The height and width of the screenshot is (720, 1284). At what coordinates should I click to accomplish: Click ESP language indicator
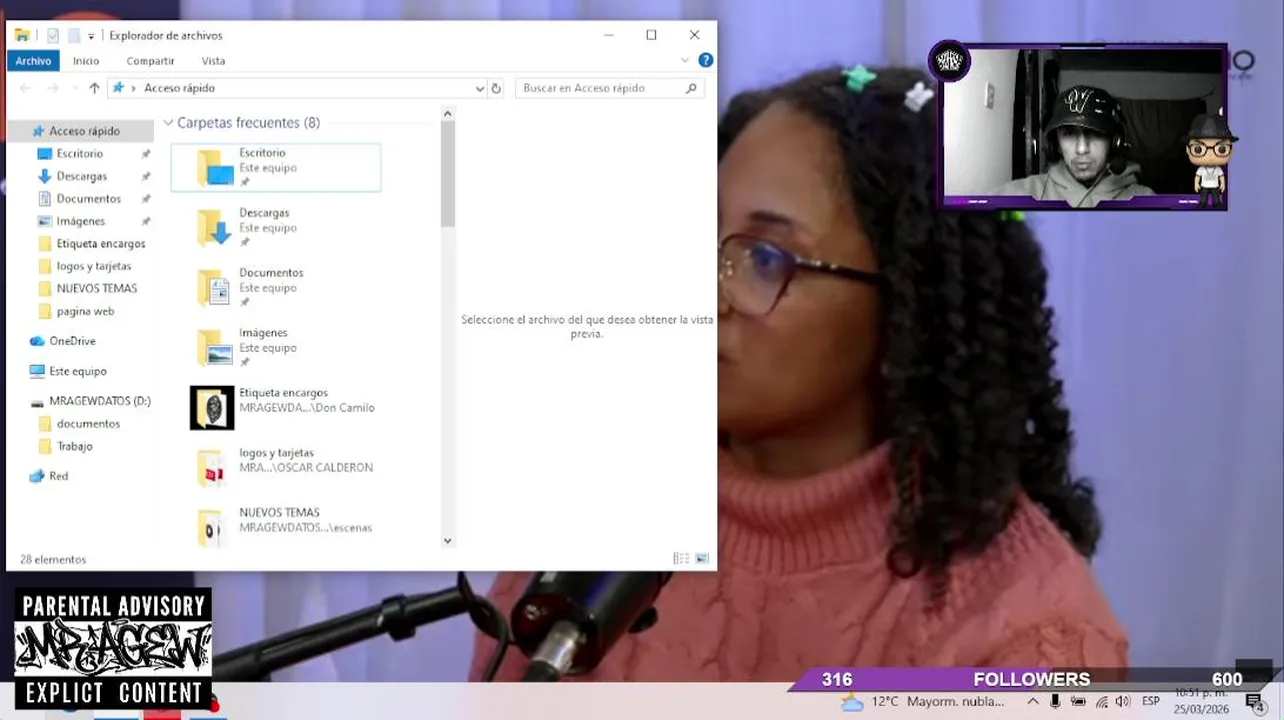[x=1151, y=702]
